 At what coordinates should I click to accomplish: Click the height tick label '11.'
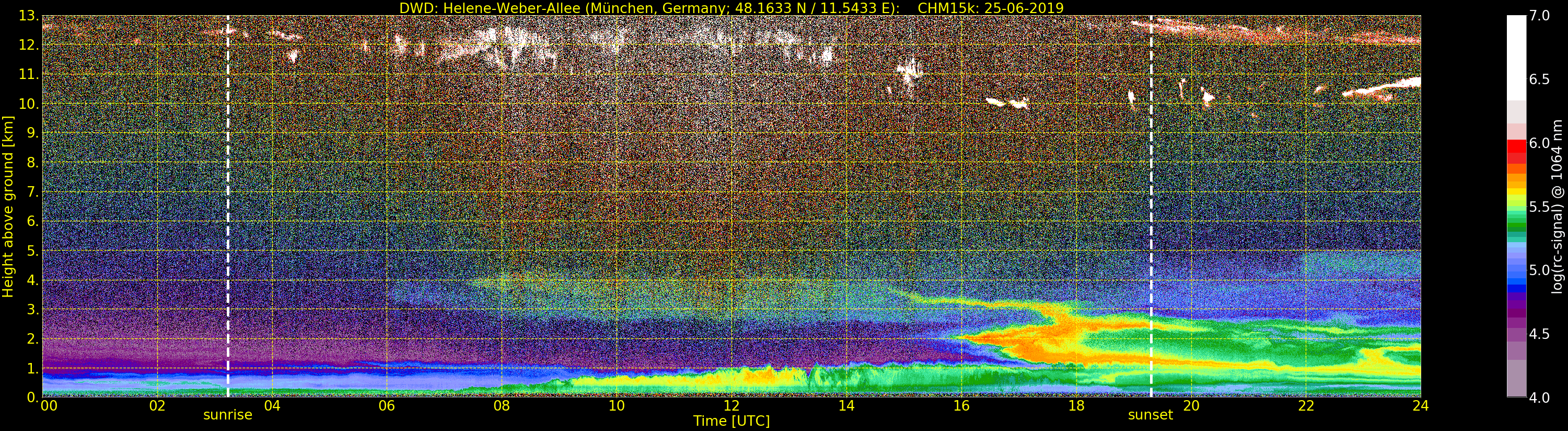29,74
